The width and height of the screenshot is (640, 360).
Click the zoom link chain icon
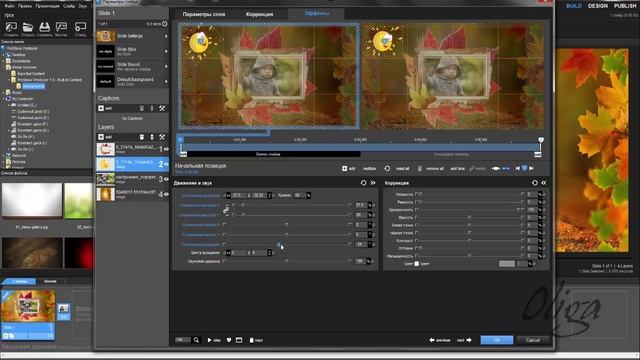pos(226,210)
